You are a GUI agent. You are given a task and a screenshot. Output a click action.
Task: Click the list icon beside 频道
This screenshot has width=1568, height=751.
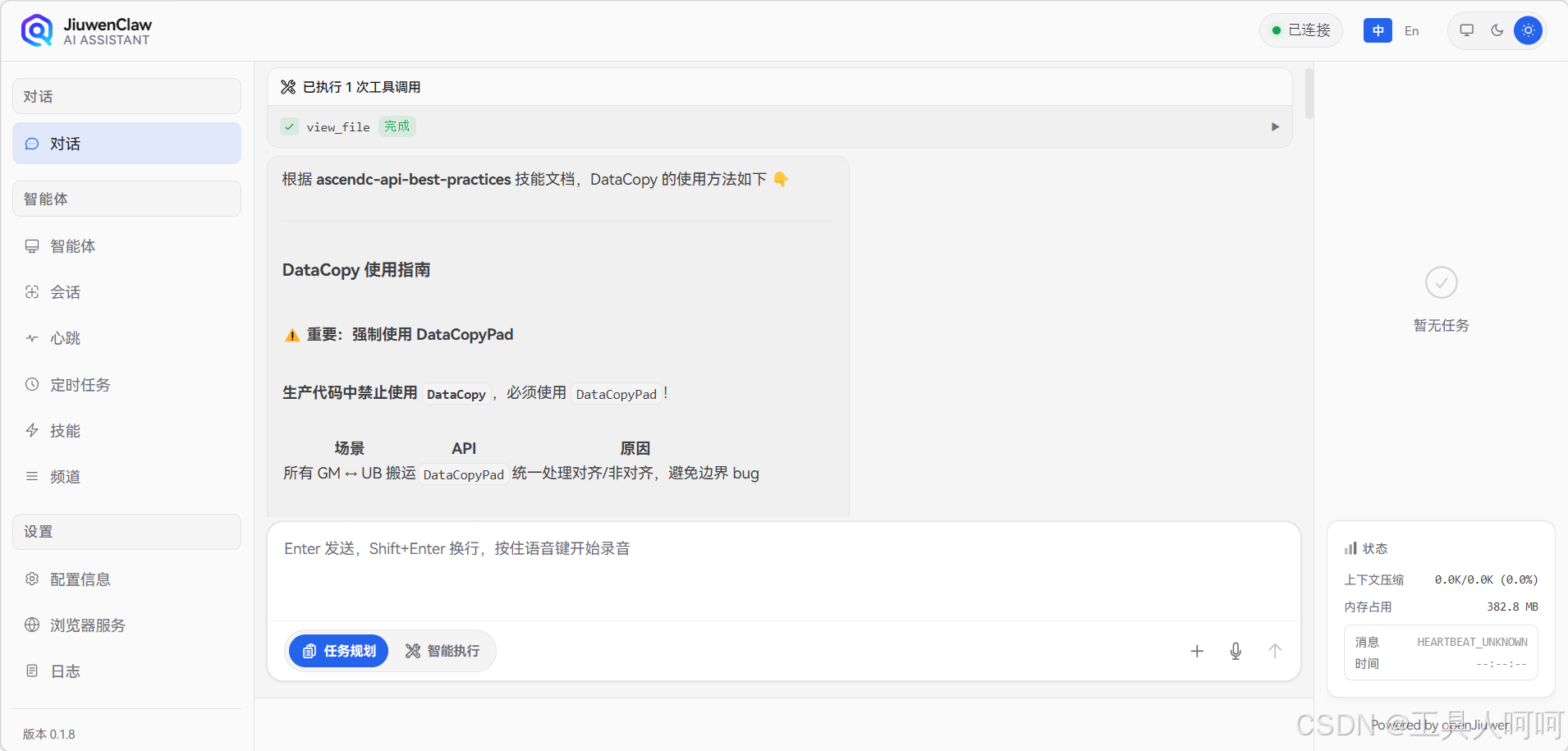tap(32, 476)
